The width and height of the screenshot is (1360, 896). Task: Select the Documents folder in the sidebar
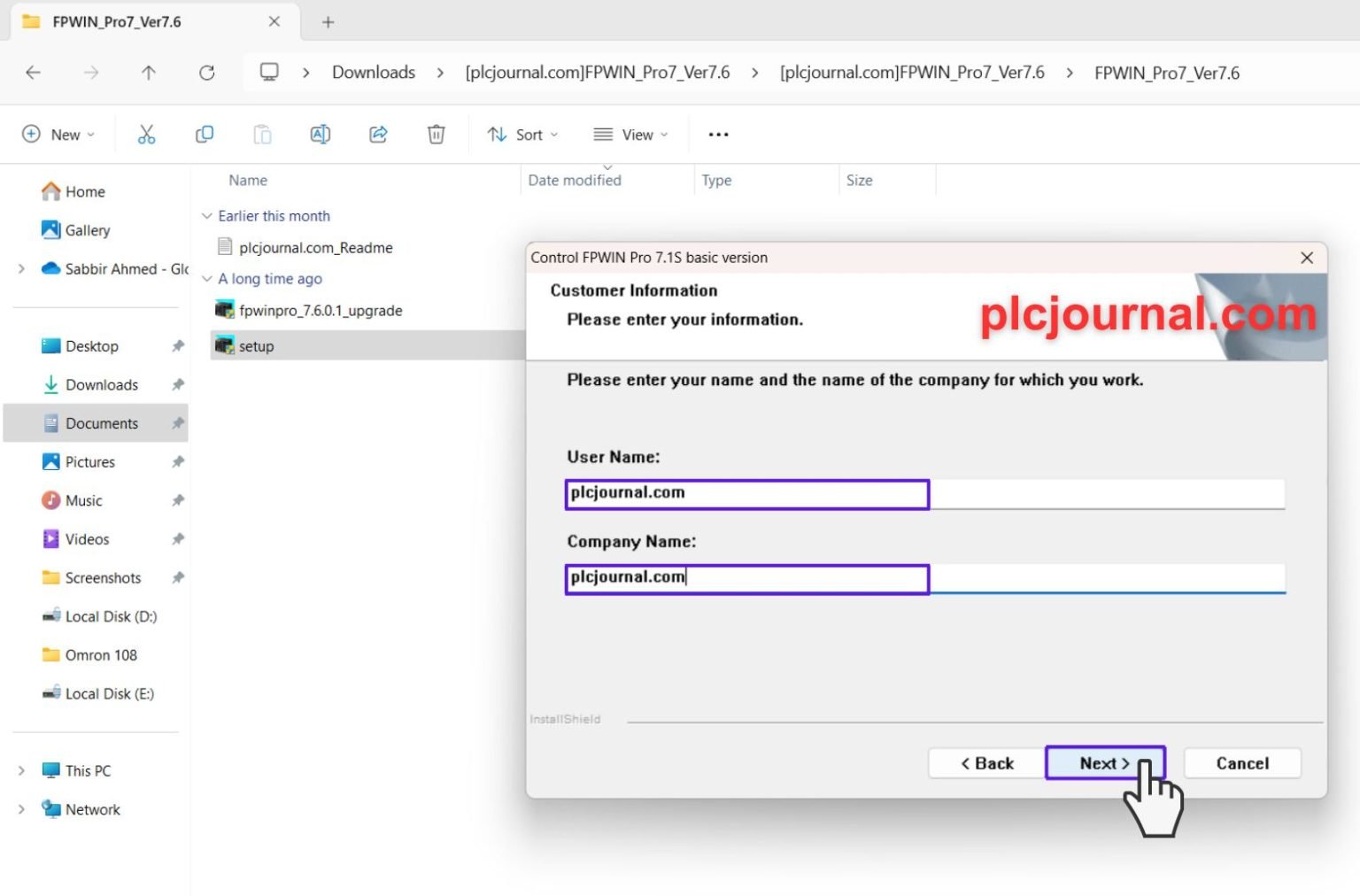pos(101,422)
